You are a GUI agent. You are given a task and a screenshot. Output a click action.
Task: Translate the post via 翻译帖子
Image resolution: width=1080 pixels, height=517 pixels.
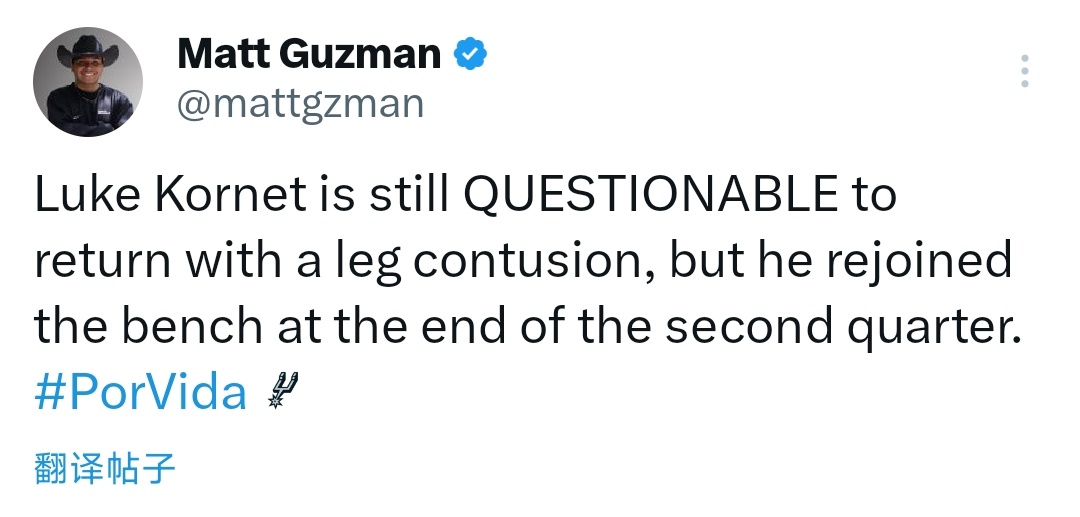click(104, 468)
